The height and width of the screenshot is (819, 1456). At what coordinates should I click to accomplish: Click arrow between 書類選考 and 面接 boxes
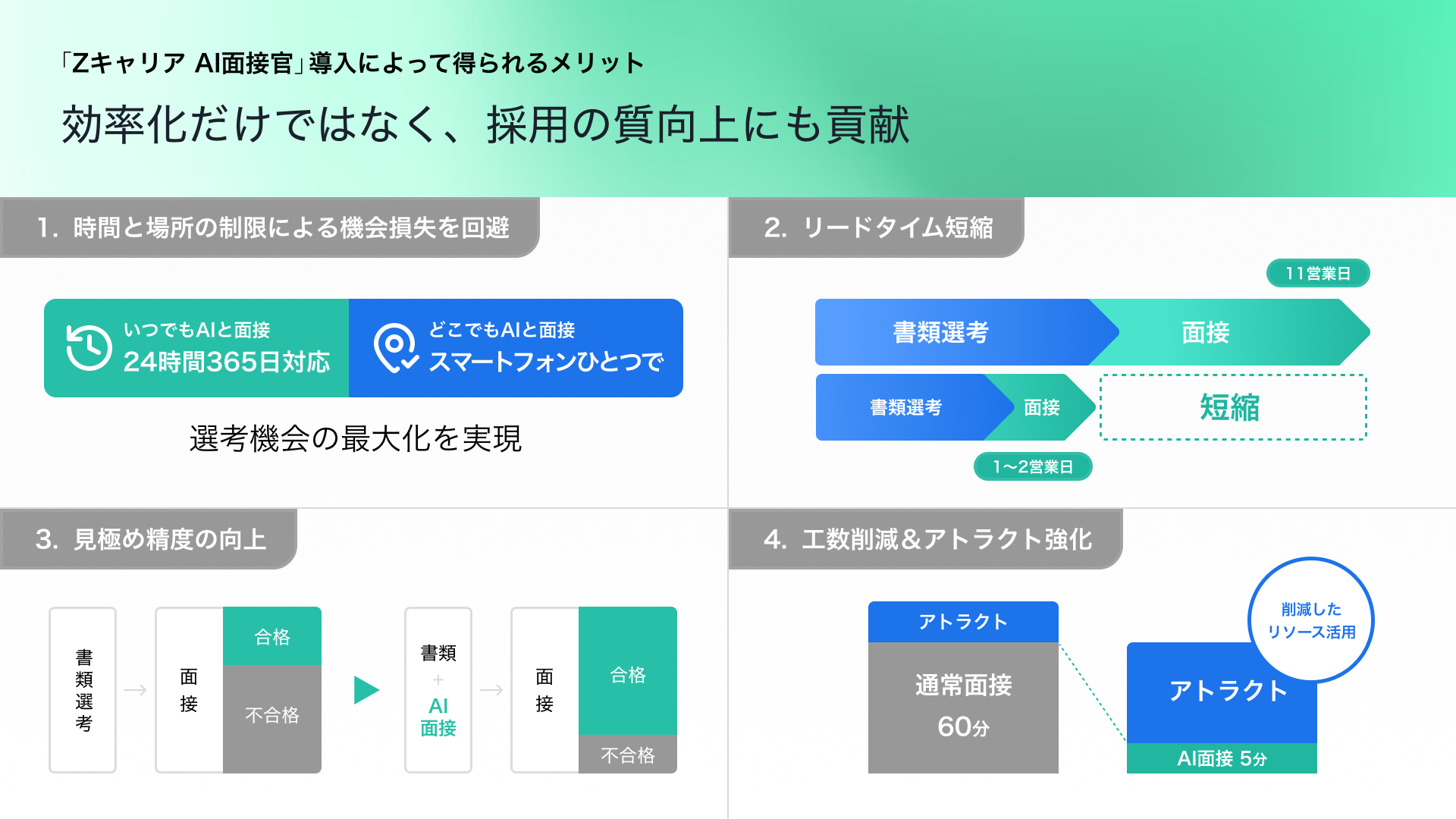pyautogui.click(x=135, y=690)
